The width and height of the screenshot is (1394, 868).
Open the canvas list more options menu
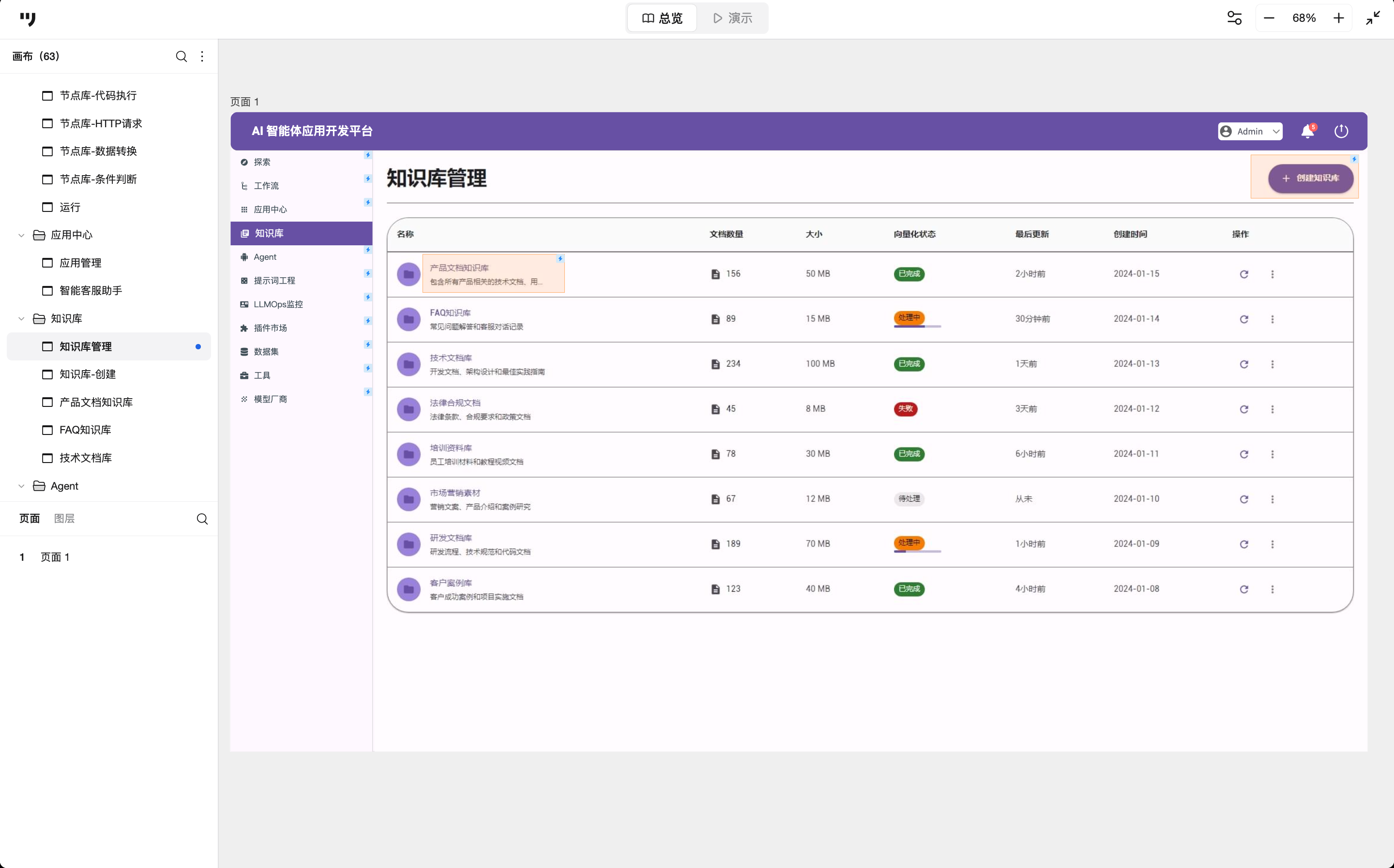click(x=202, y=56)
